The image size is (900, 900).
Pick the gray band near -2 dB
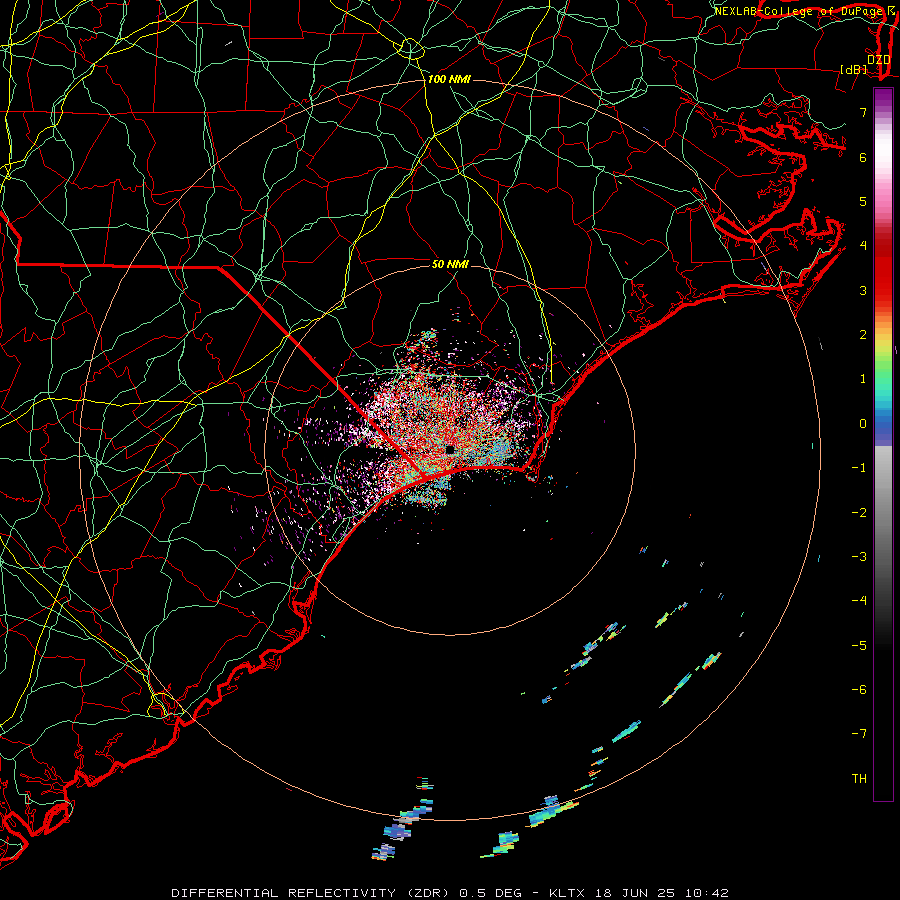click(x=883, y=513)
